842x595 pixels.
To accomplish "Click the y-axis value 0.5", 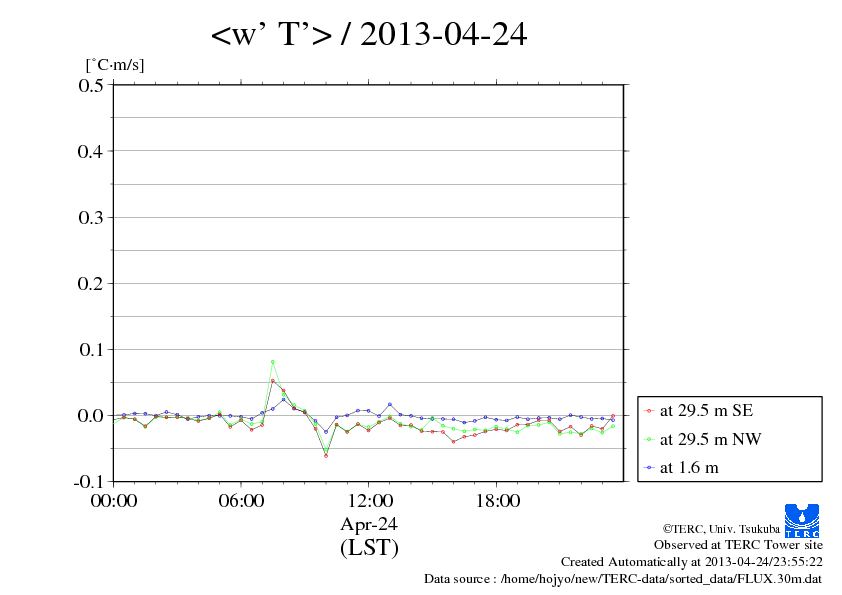I will point(91,85).
